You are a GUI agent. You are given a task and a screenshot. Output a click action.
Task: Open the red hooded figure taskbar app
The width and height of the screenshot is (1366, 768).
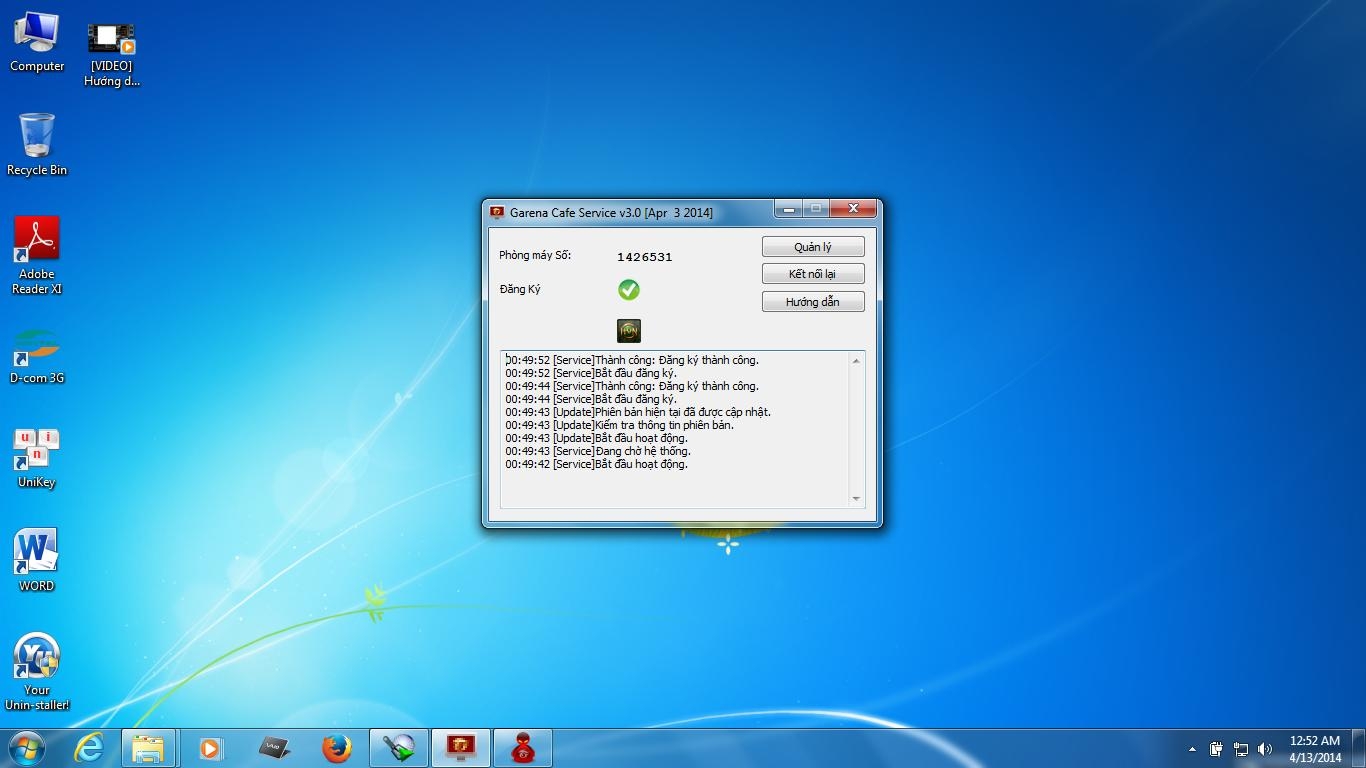pos(522,748)
